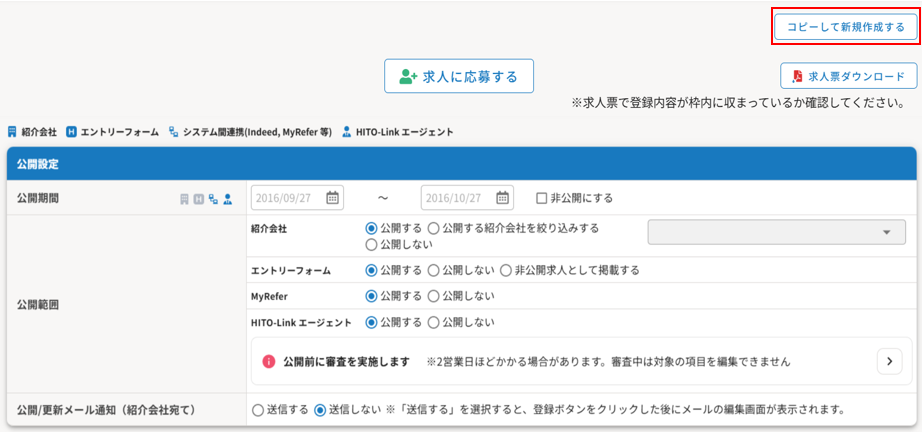Select 公開する紹介会社を絞り込みする option
The width and height of the screenshot is (922, 435).
(433, 228)
